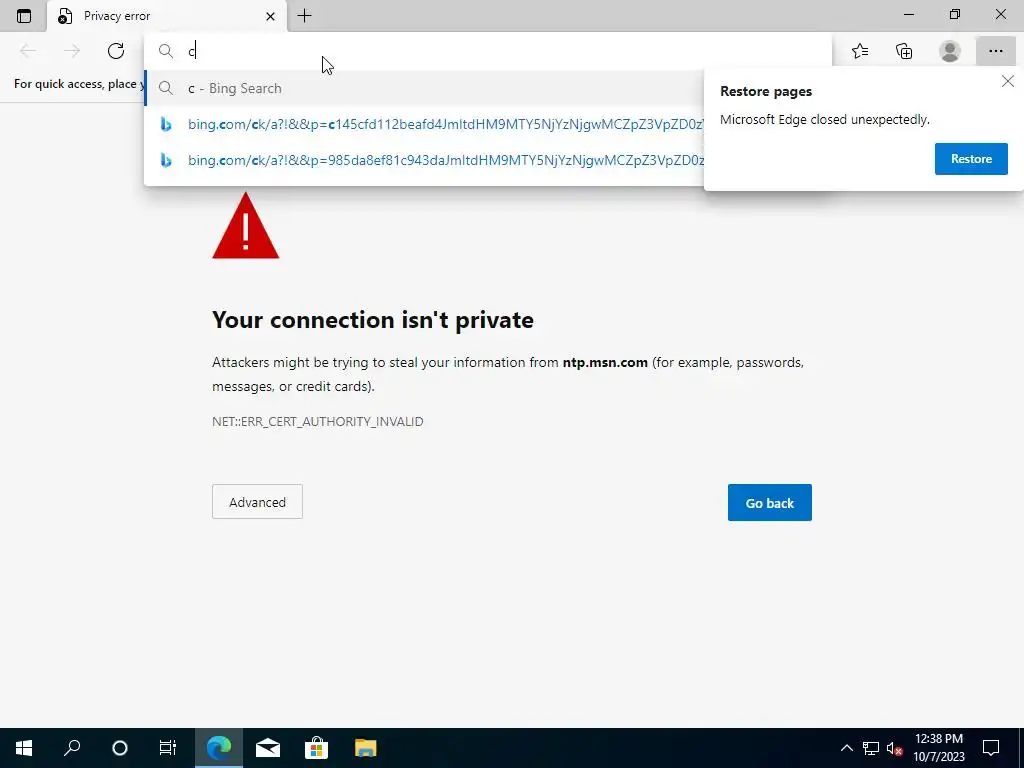
Task: Open the profile avatar icon
Action: [x=950, y=51]
